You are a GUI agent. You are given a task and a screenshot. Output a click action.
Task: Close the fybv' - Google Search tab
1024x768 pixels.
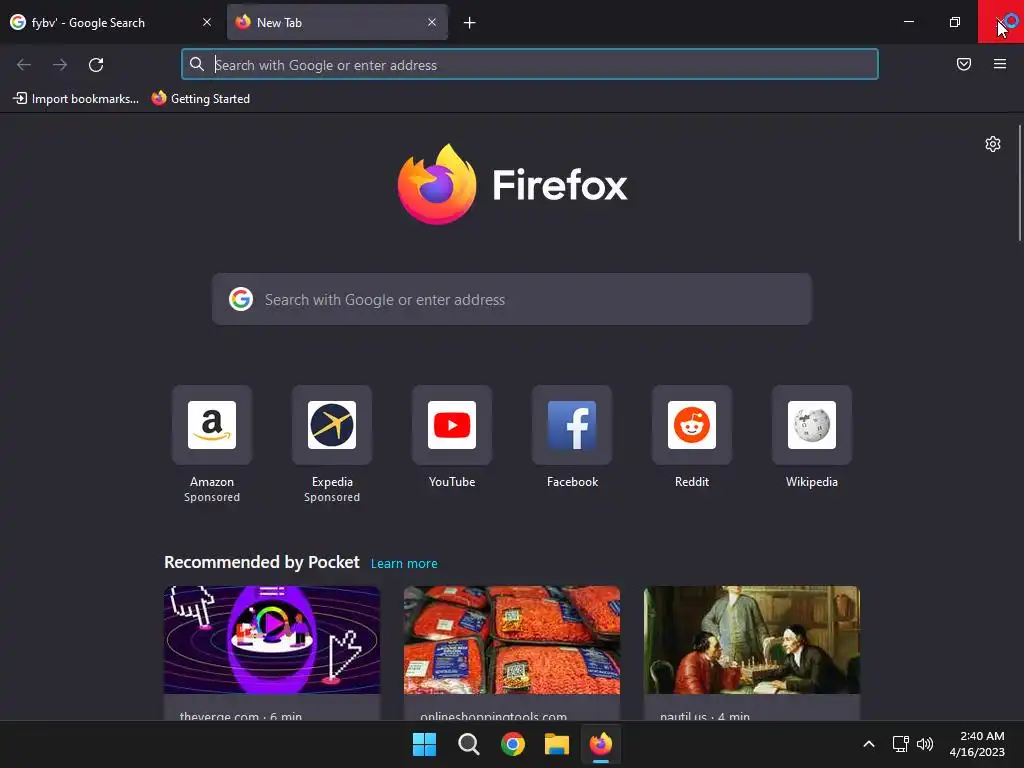pyautogui.click(x=207, y=22)
